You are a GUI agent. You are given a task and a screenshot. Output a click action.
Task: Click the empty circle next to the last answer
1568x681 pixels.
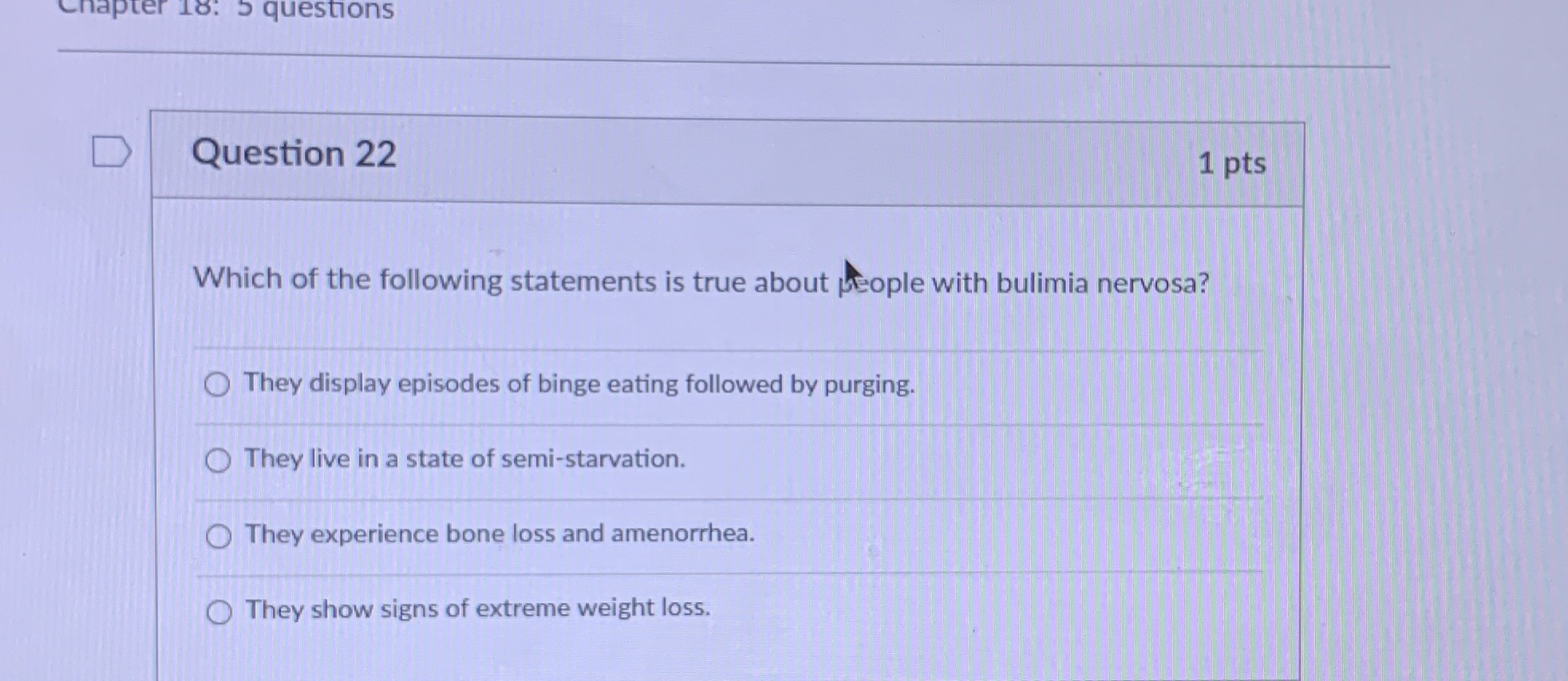point(216,611)
